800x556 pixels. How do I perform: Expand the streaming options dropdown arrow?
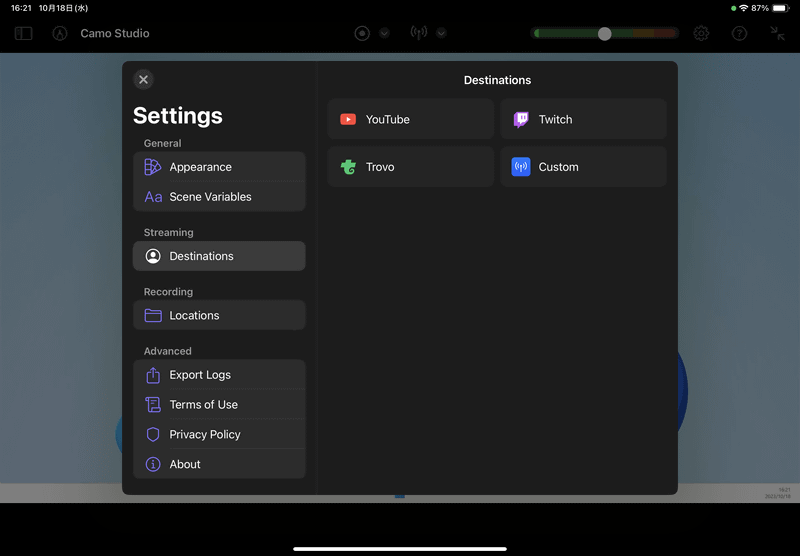click(x=441, y=33)
